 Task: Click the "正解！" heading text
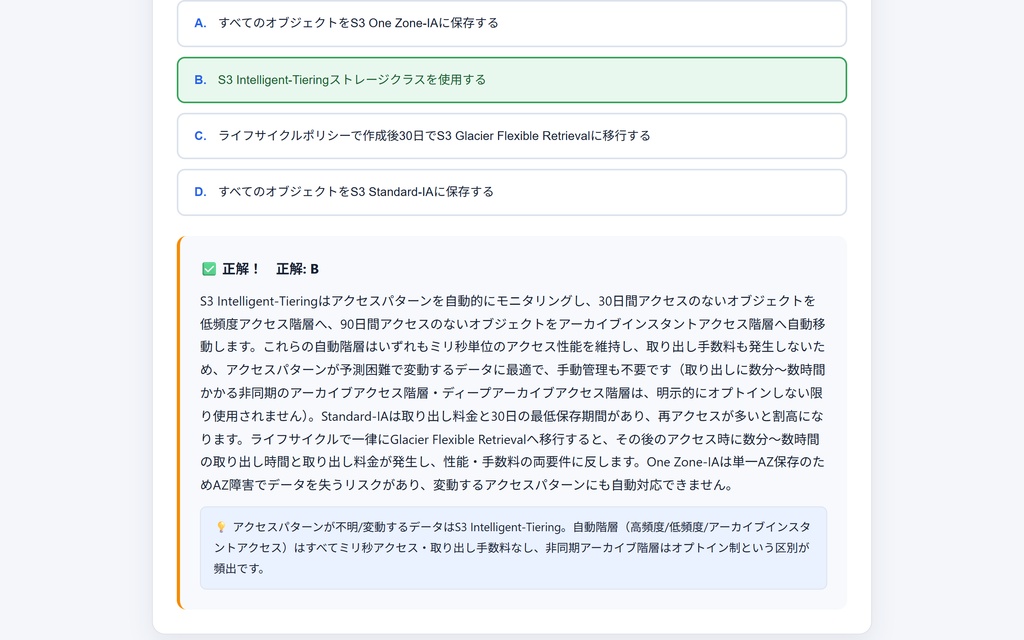241,269
